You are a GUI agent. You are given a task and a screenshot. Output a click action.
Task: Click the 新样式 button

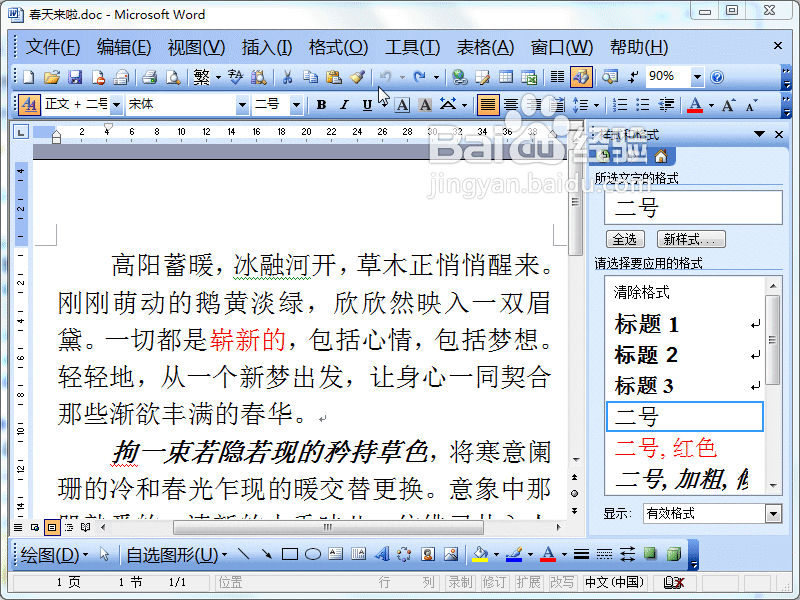click(x=692, y=238)
